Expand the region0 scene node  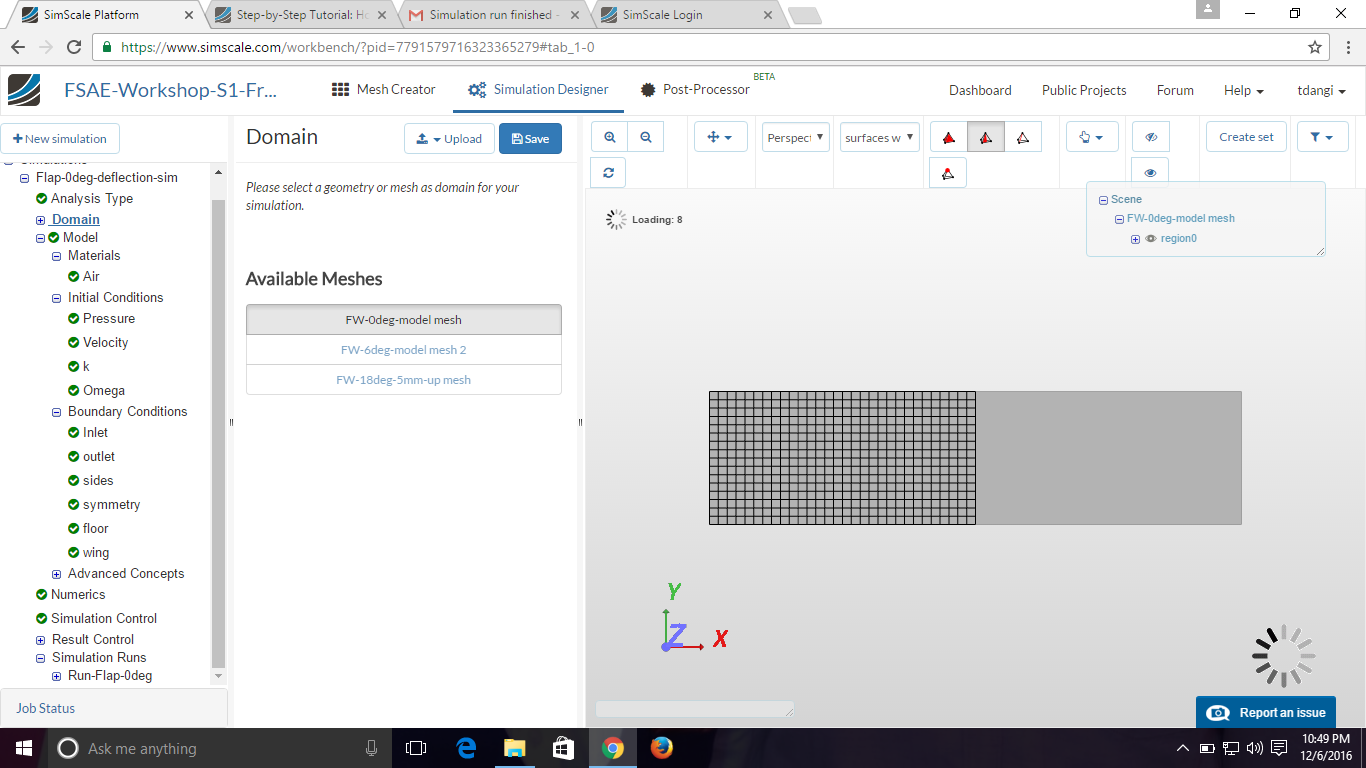tap(1136, 239)
